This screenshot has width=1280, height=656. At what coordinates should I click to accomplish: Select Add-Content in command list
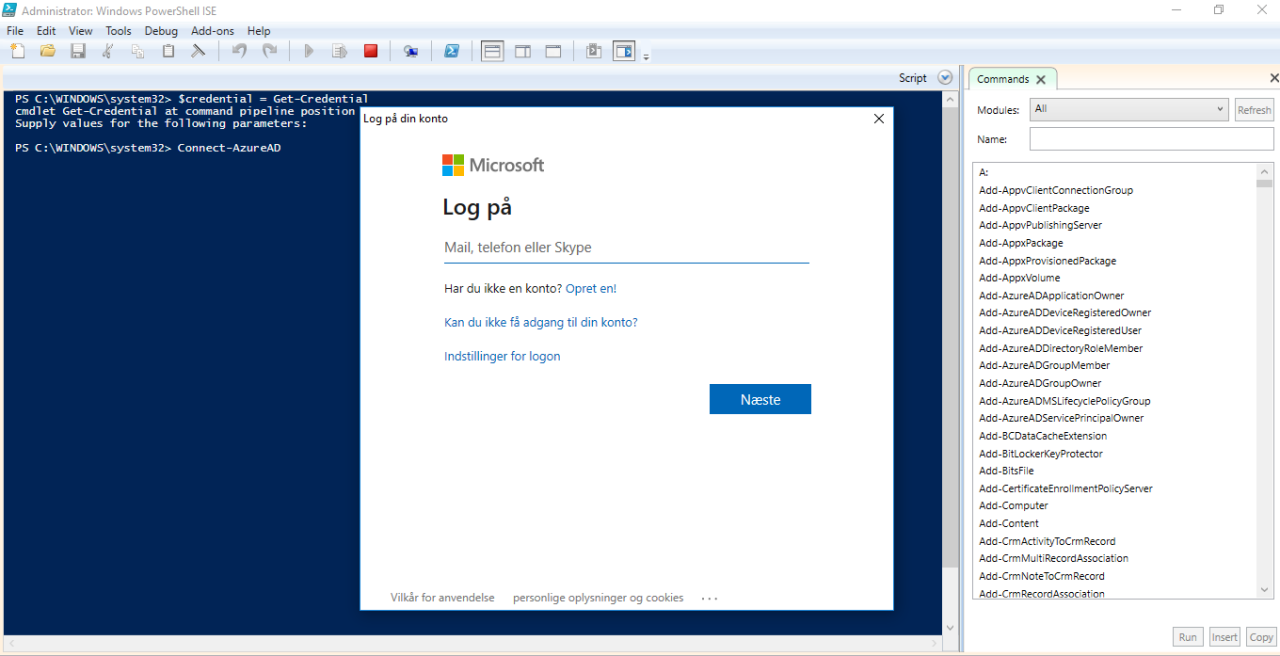pos(1009,524)
